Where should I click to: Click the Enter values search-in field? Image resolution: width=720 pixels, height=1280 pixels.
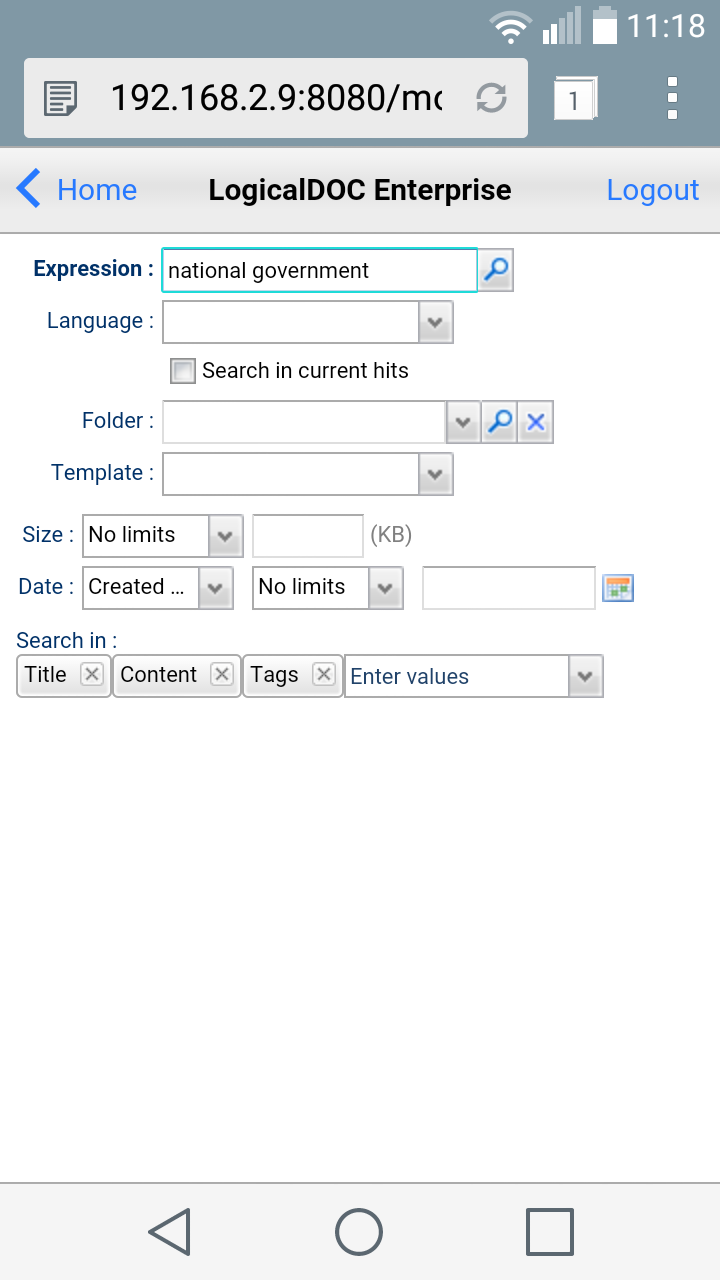[456, 676]
